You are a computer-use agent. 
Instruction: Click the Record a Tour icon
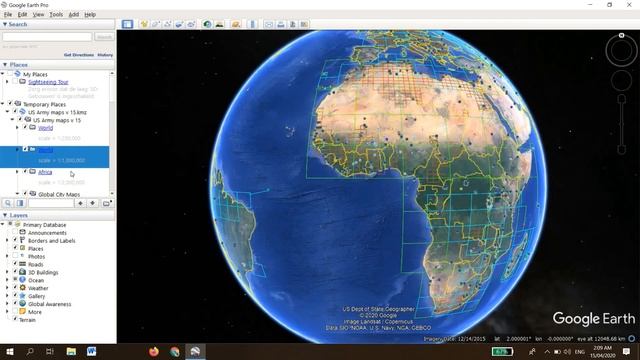[x=191, y=24]
